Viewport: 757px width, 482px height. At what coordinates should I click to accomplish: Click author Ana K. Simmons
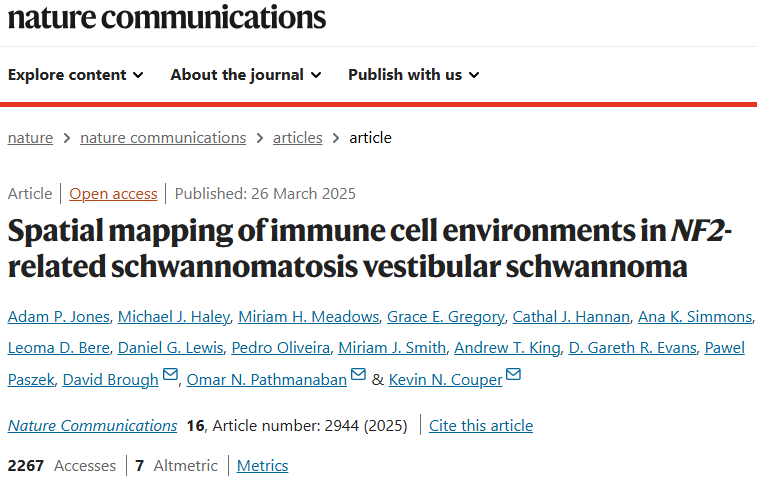695,317
